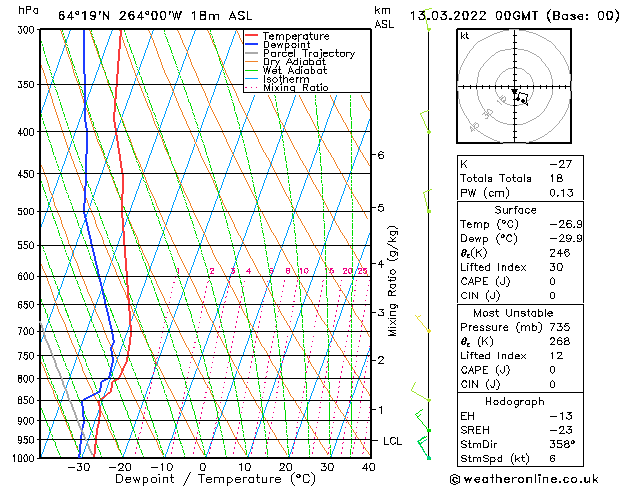The height and width of the screenshot is (486, 629).
Task: Click the wind barb at 500 hPa
Action: tap(427, 201)
